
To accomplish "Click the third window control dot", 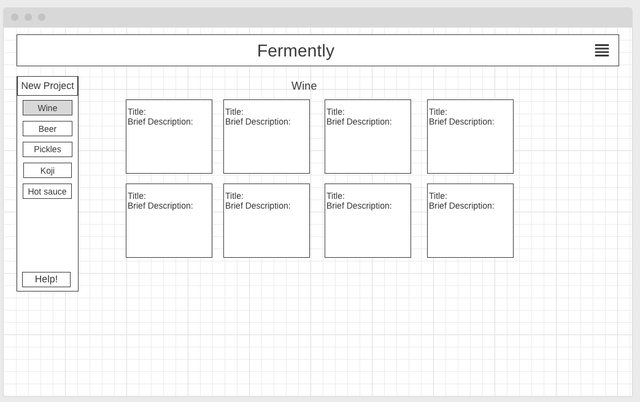I will (41, 17).
